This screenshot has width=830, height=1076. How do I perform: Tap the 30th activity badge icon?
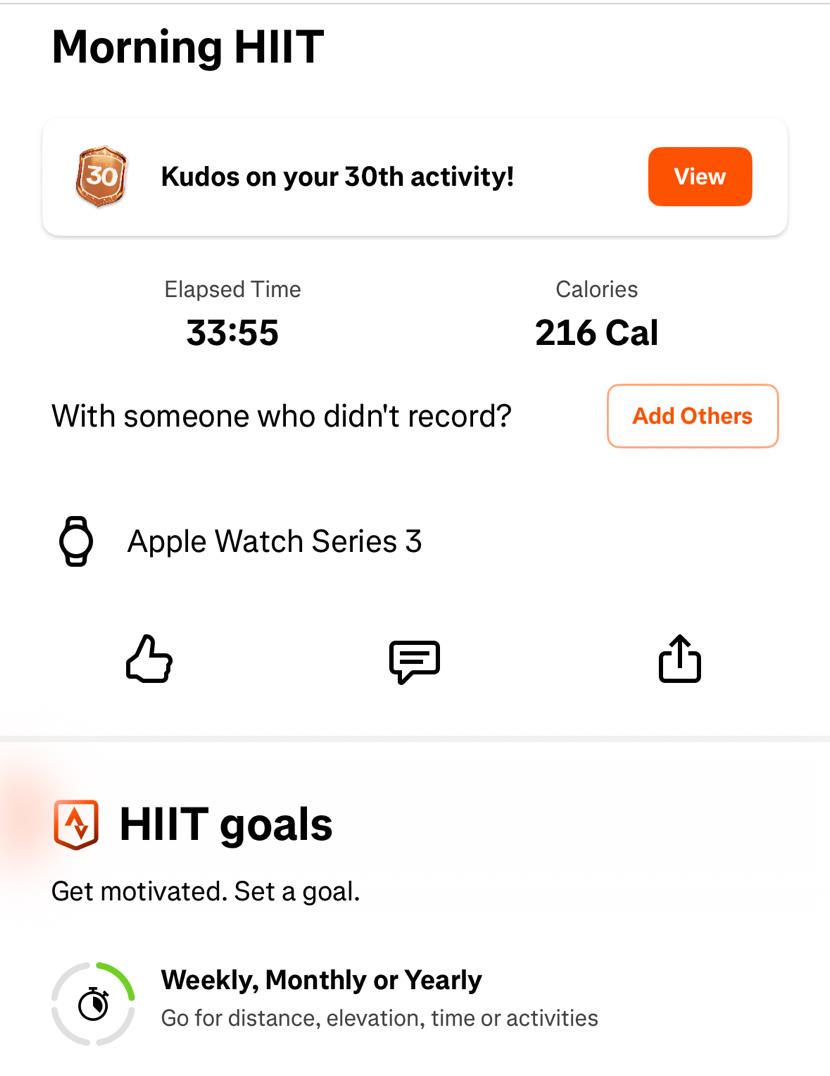coord(102,176)
